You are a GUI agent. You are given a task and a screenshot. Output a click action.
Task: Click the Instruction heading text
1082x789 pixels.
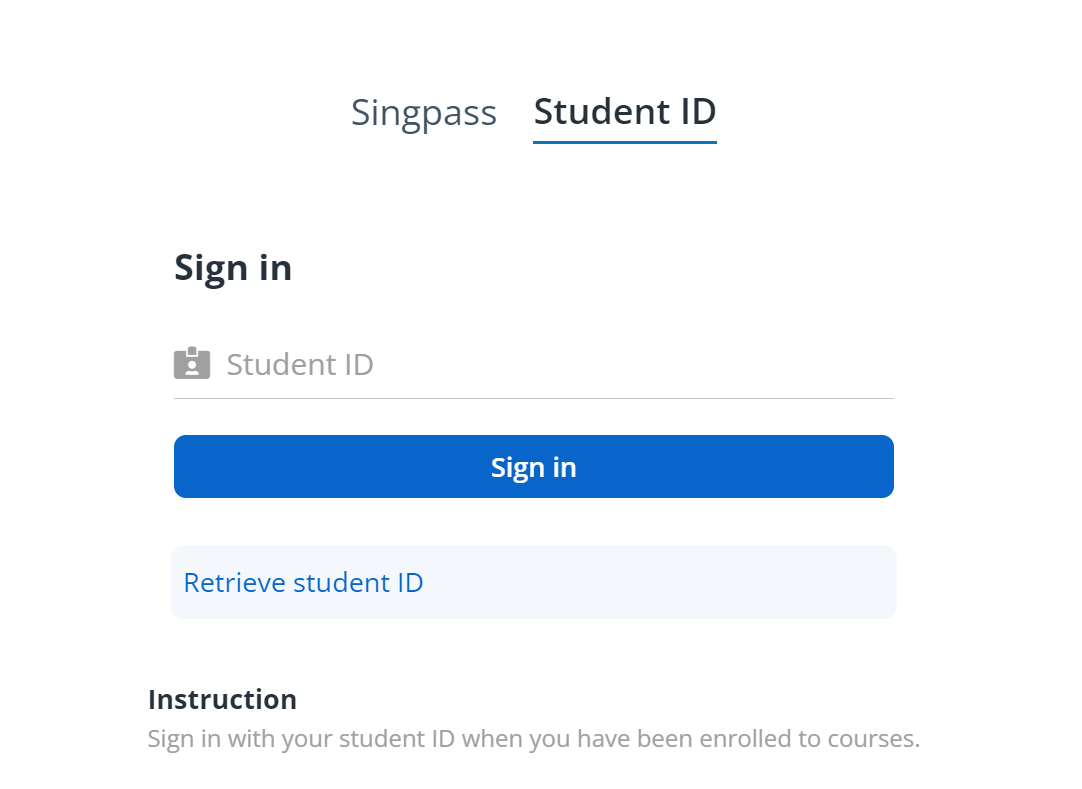[x=222, y=699]
